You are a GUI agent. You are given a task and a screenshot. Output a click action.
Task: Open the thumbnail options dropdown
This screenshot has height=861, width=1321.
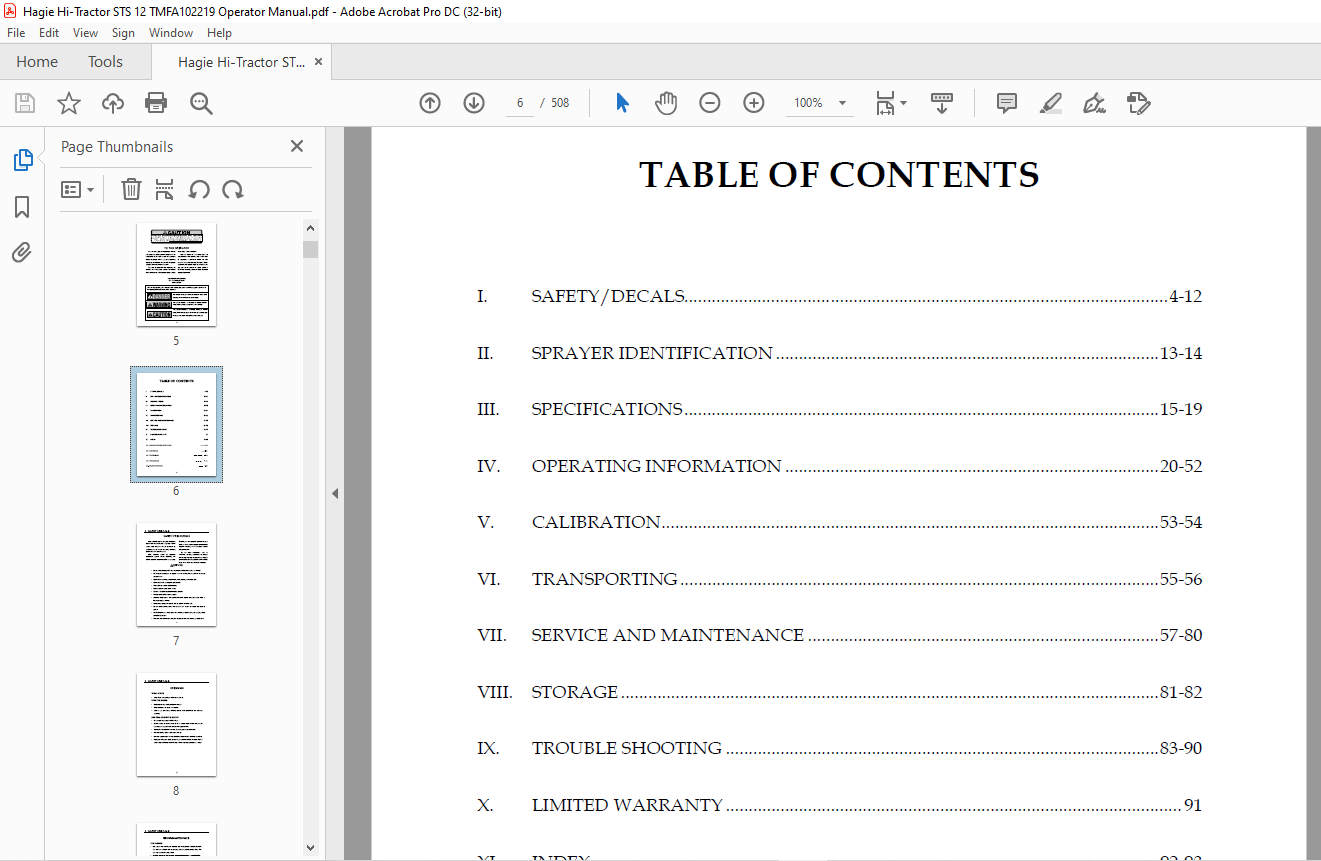pyautogui.click(x=77, y=189)
